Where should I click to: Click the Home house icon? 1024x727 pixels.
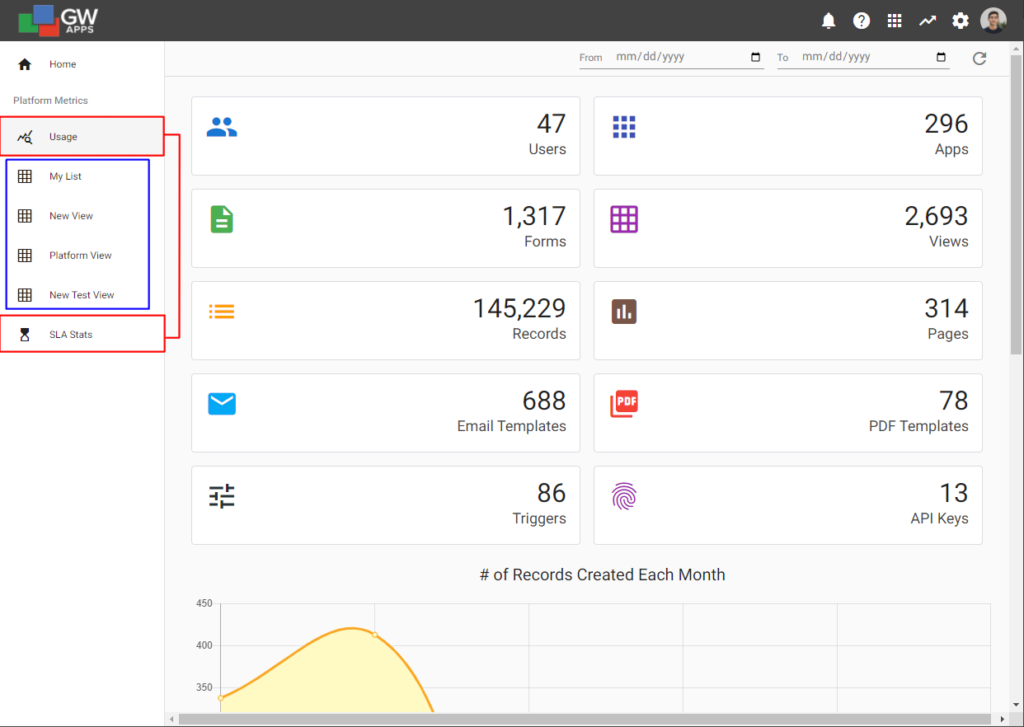25,64
